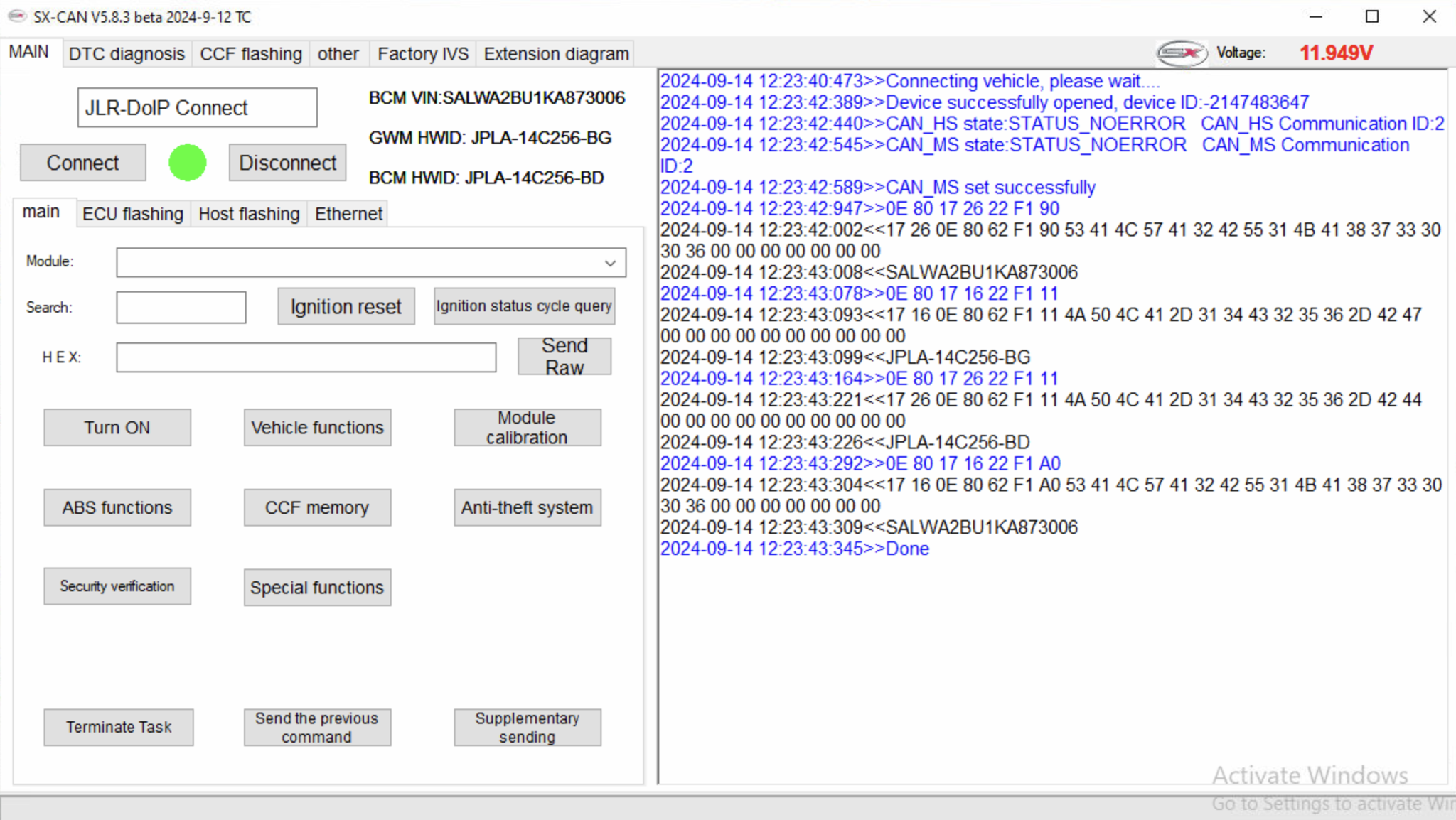Click log line 'Connecting vehicle, please wait'
Viewport: 1456px width, 820px height.
pos(910,81)
